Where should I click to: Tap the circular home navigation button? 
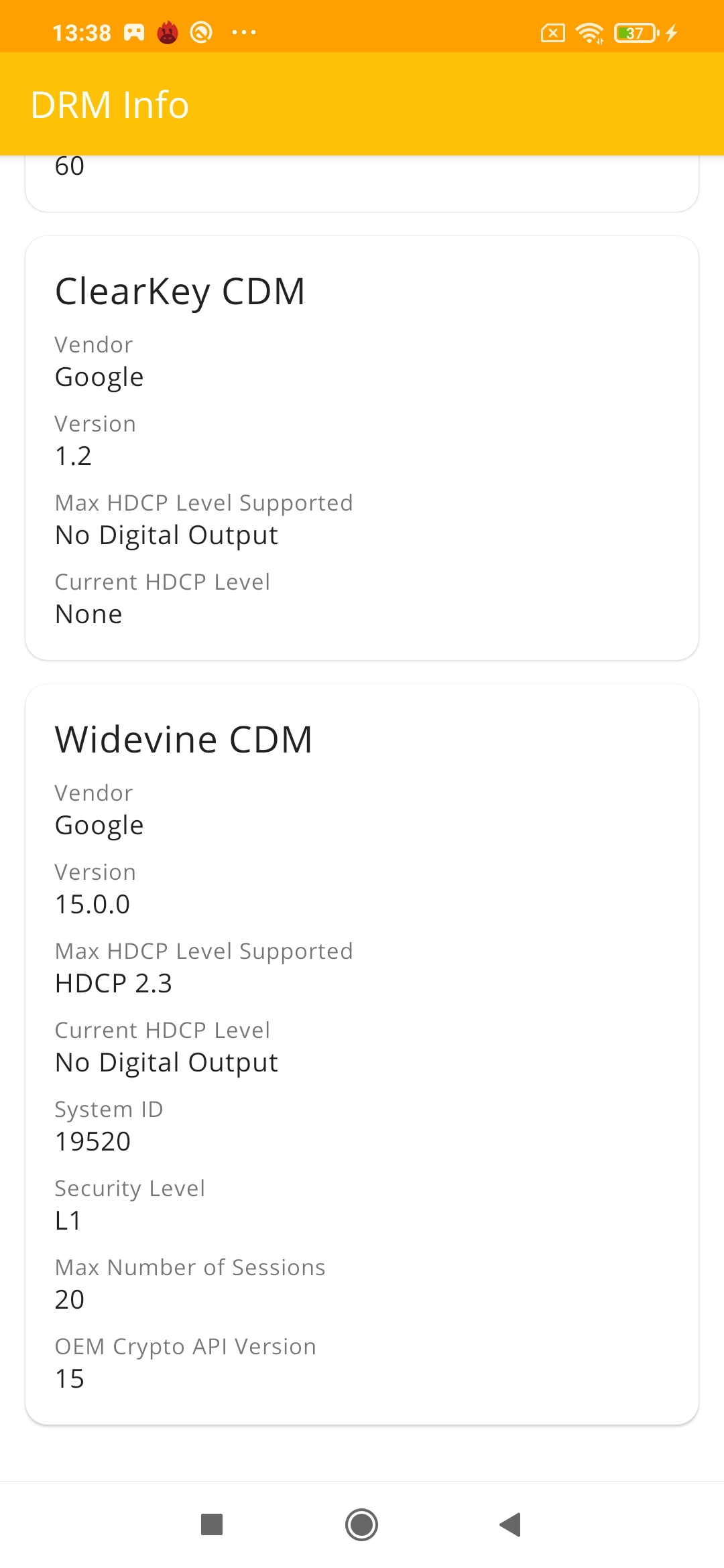click(x=362, y=1524)
